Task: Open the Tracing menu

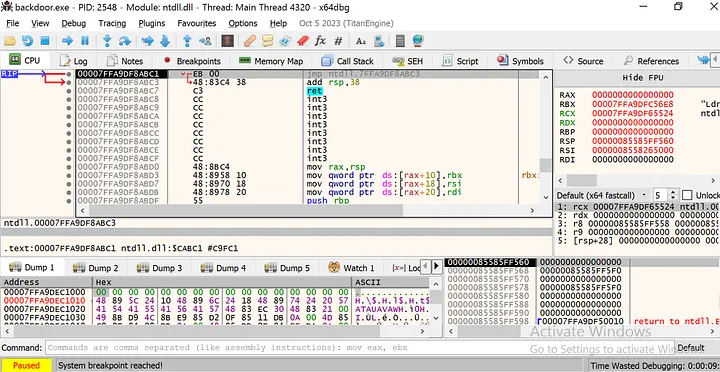Action: [112, 23]
